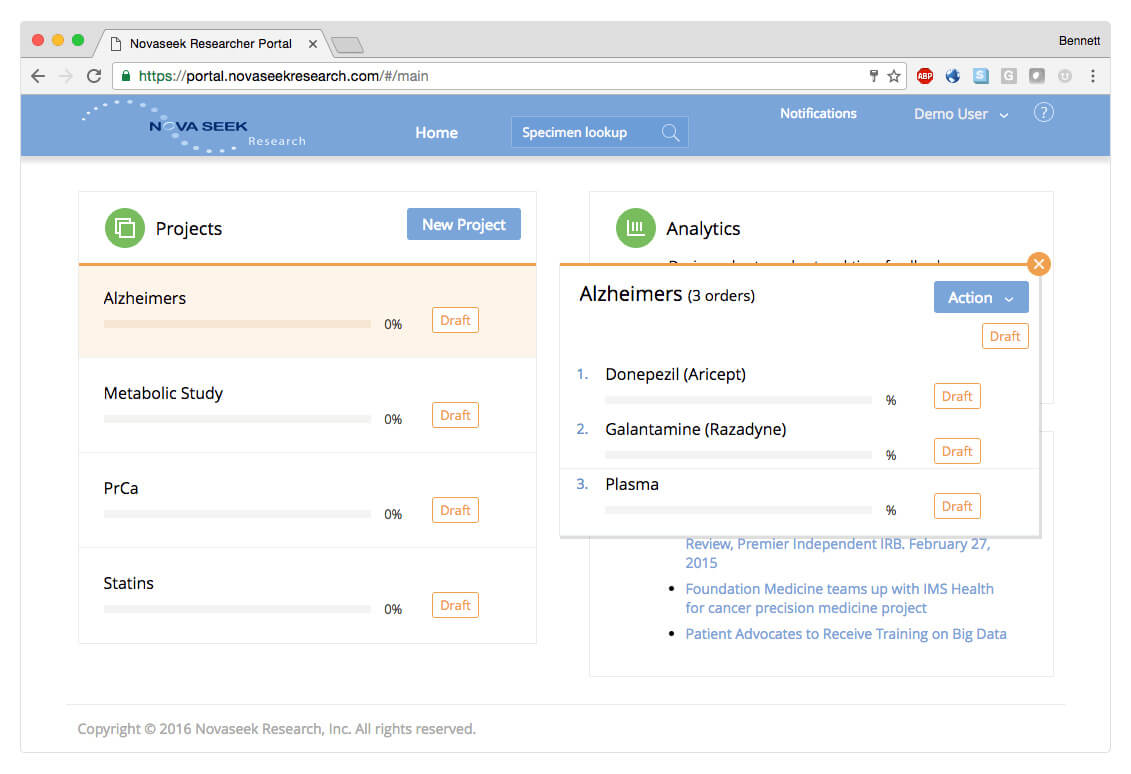Click the Analytics bar chart icon

[635, 228]
